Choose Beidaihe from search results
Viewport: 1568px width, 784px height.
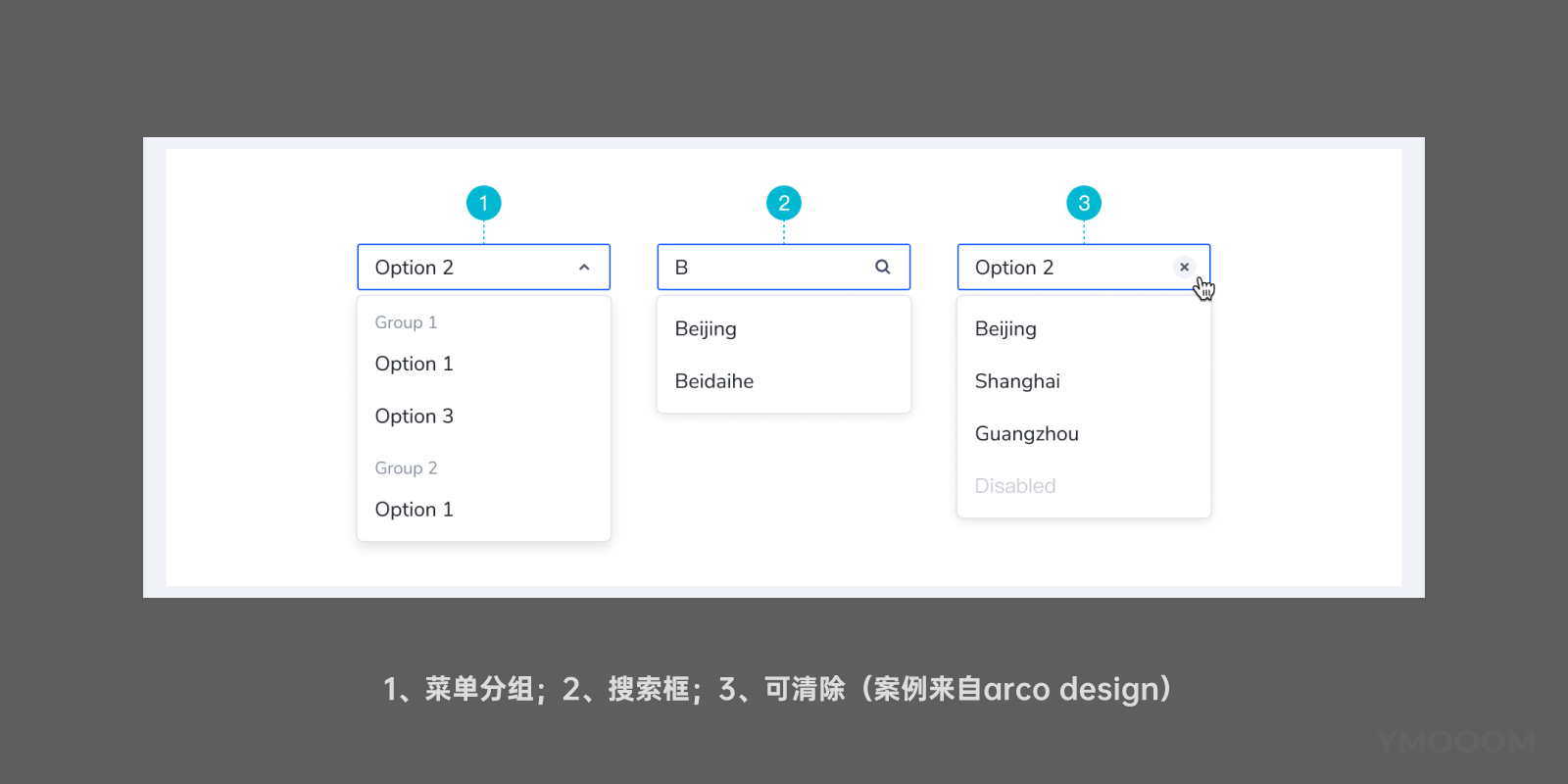click(x=714, y=381)
